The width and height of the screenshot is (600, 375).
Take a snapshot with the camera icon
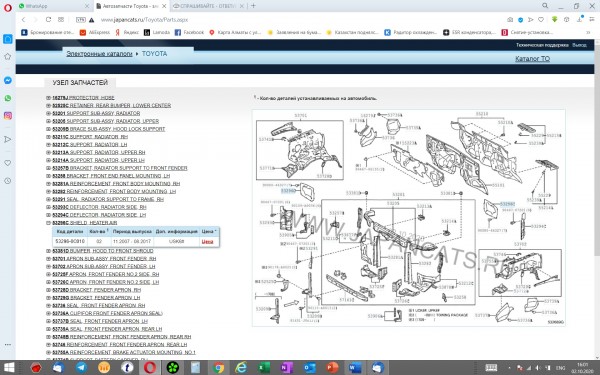pos(510,20)
